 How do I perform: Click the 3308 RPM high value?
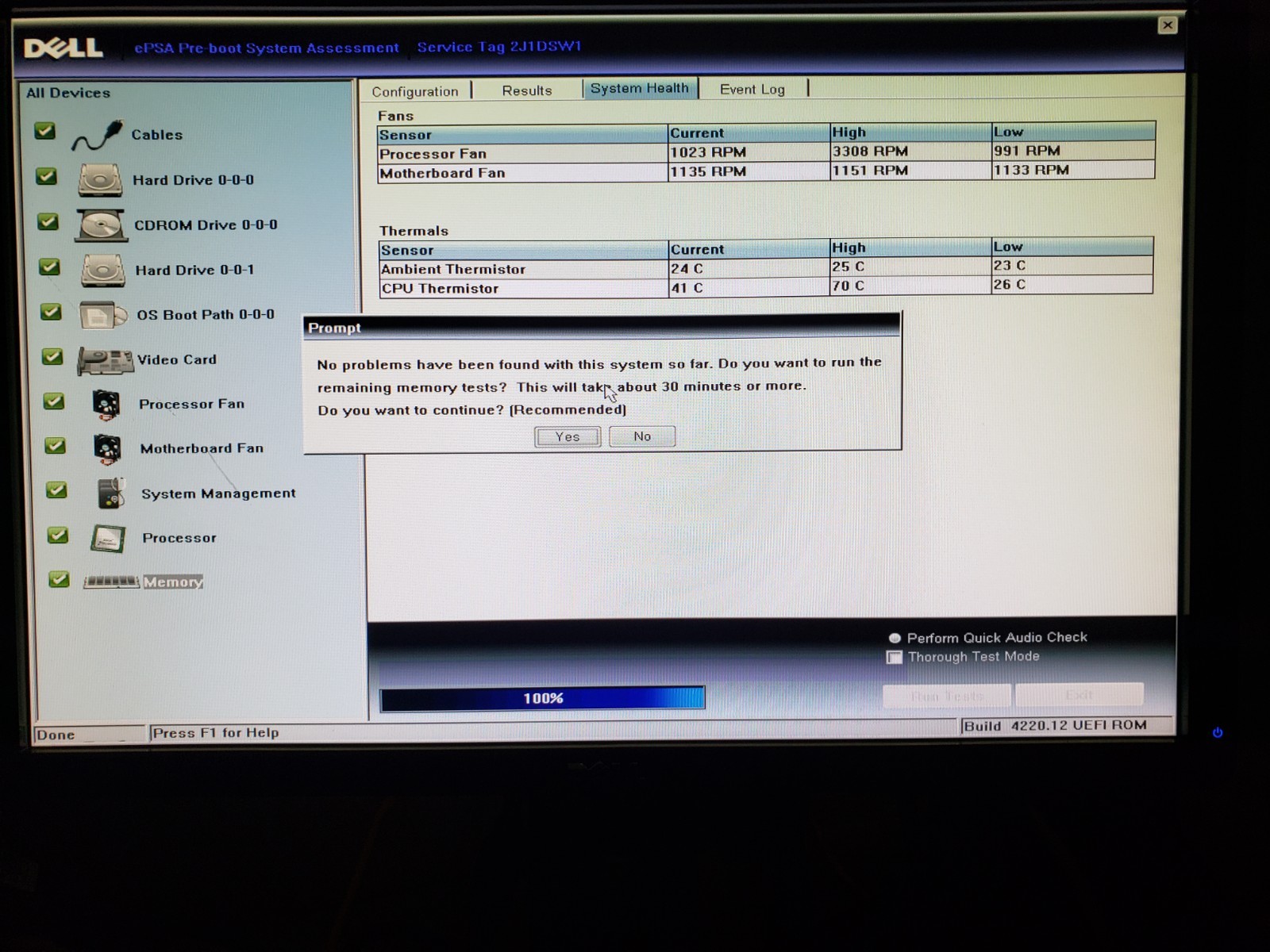tap(870, 151)
